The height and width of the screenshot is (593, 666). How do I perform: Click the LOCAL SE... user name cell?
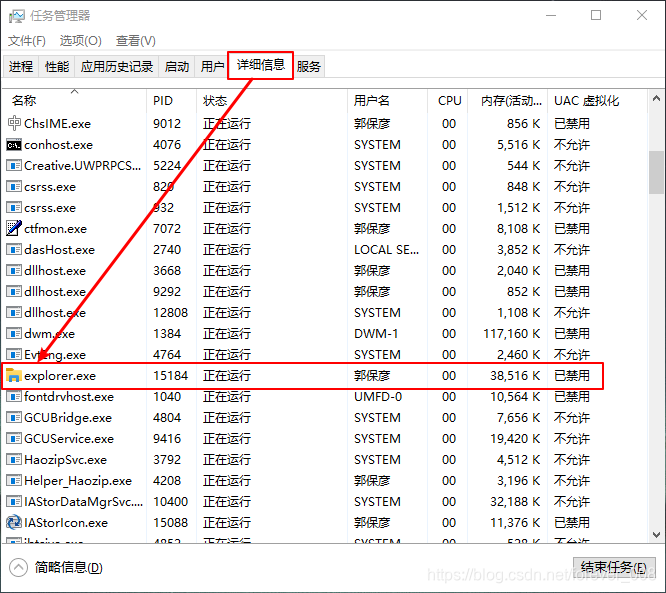coord(387,250)
